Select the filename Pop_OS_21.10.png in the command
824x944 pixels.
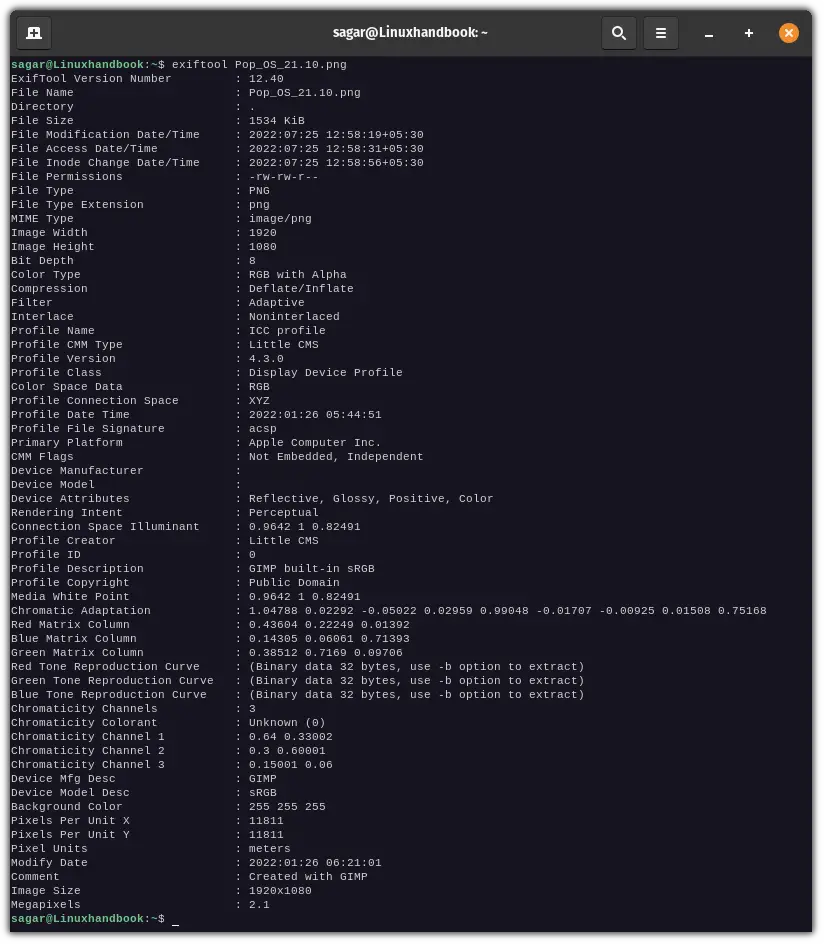[x=289, y=64]
